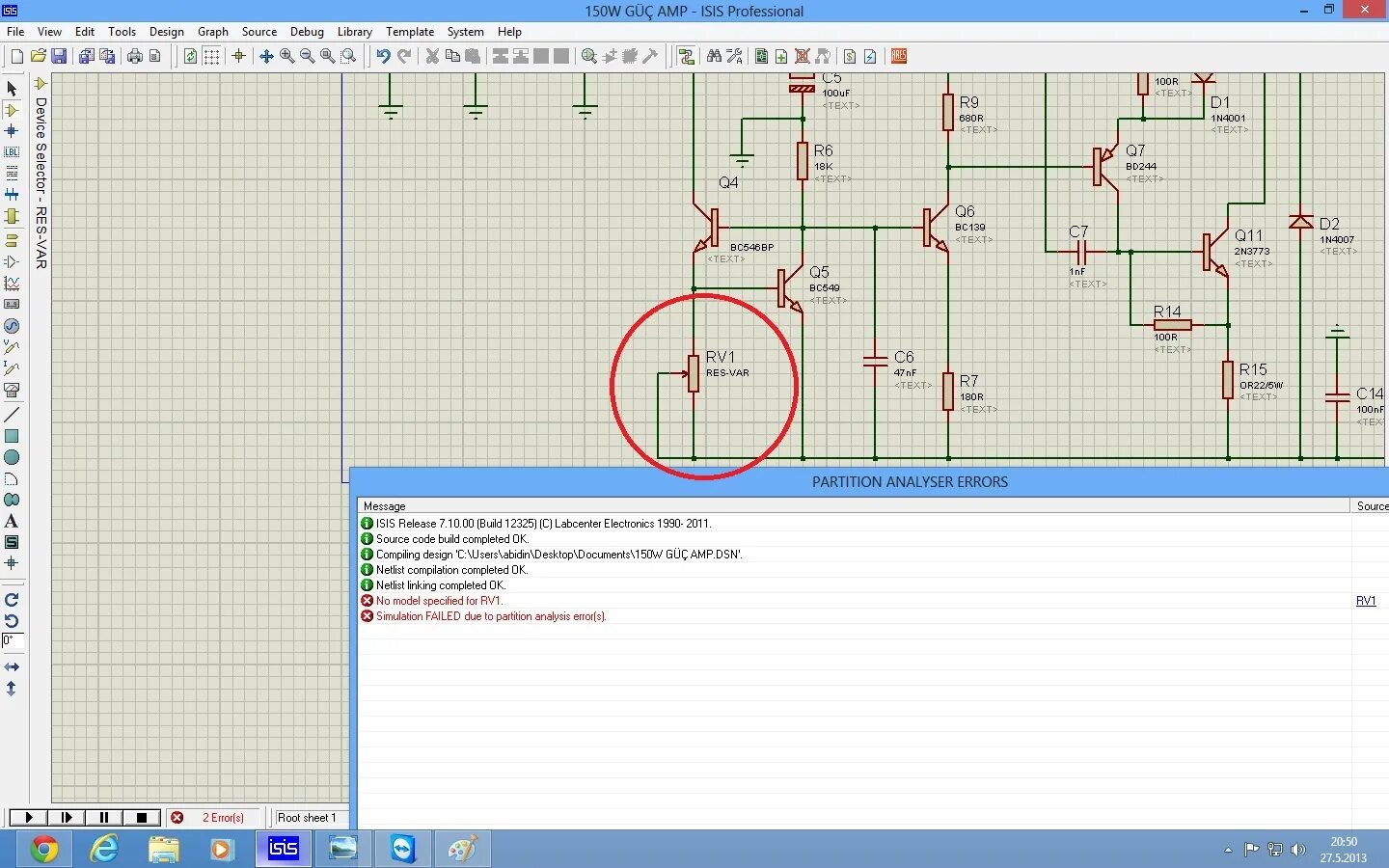Toggle the grid display
This screenshot has width=1389, height=868.
pos(211,57)
